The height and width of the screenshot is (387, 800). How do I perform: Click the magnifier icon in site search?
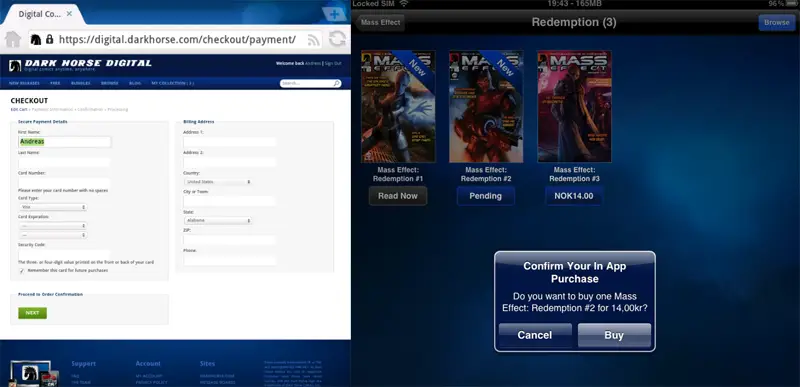(337, 83)
